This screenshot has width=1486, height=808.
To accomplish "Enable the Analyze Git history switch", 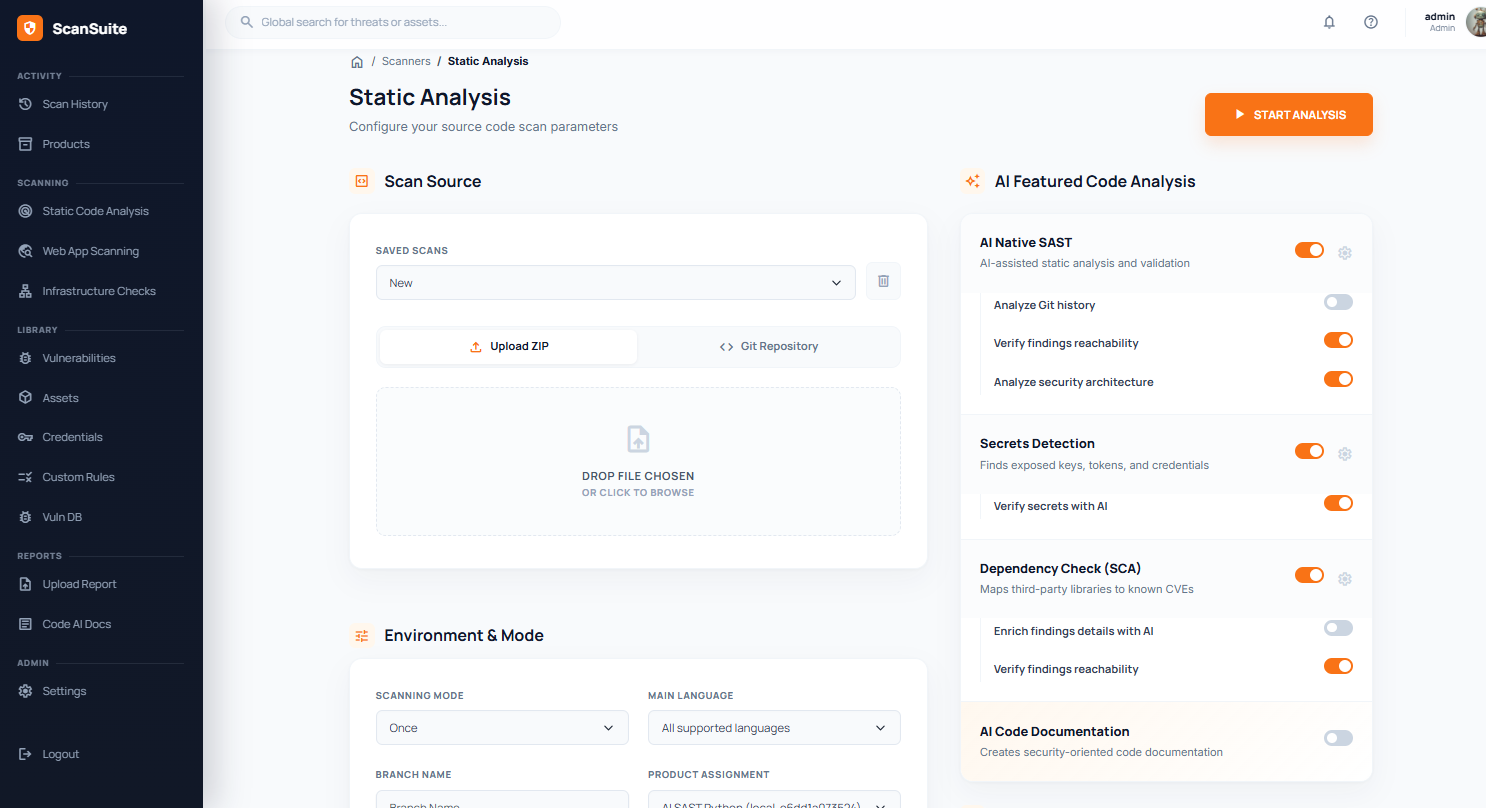I will tap(1338, 302).
